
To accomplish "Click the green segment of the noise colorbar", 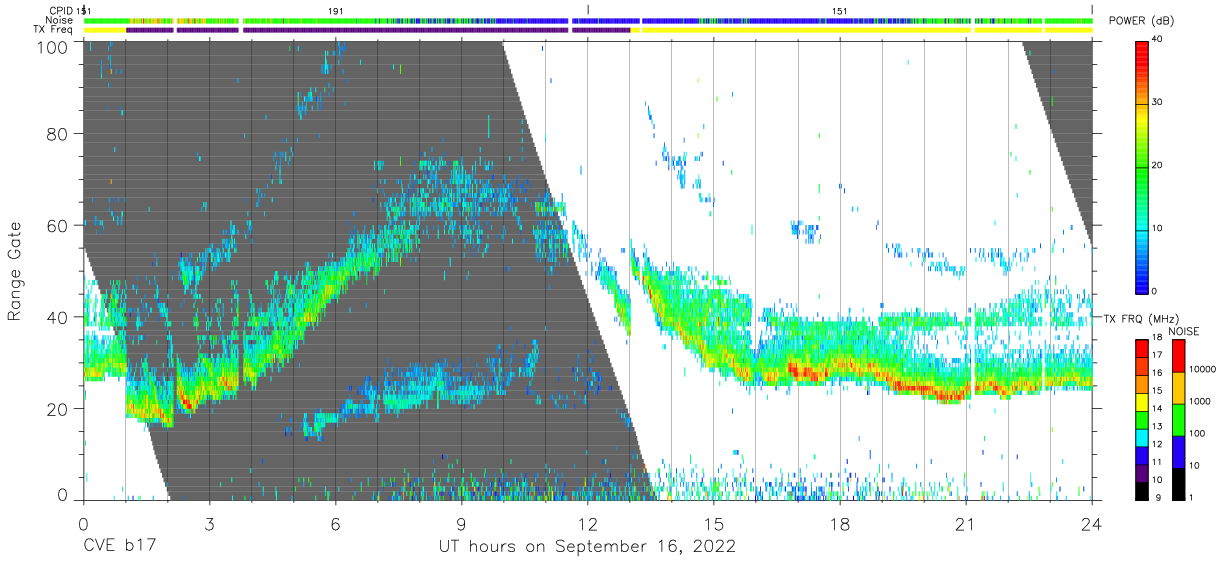I will coord(1178,419).
